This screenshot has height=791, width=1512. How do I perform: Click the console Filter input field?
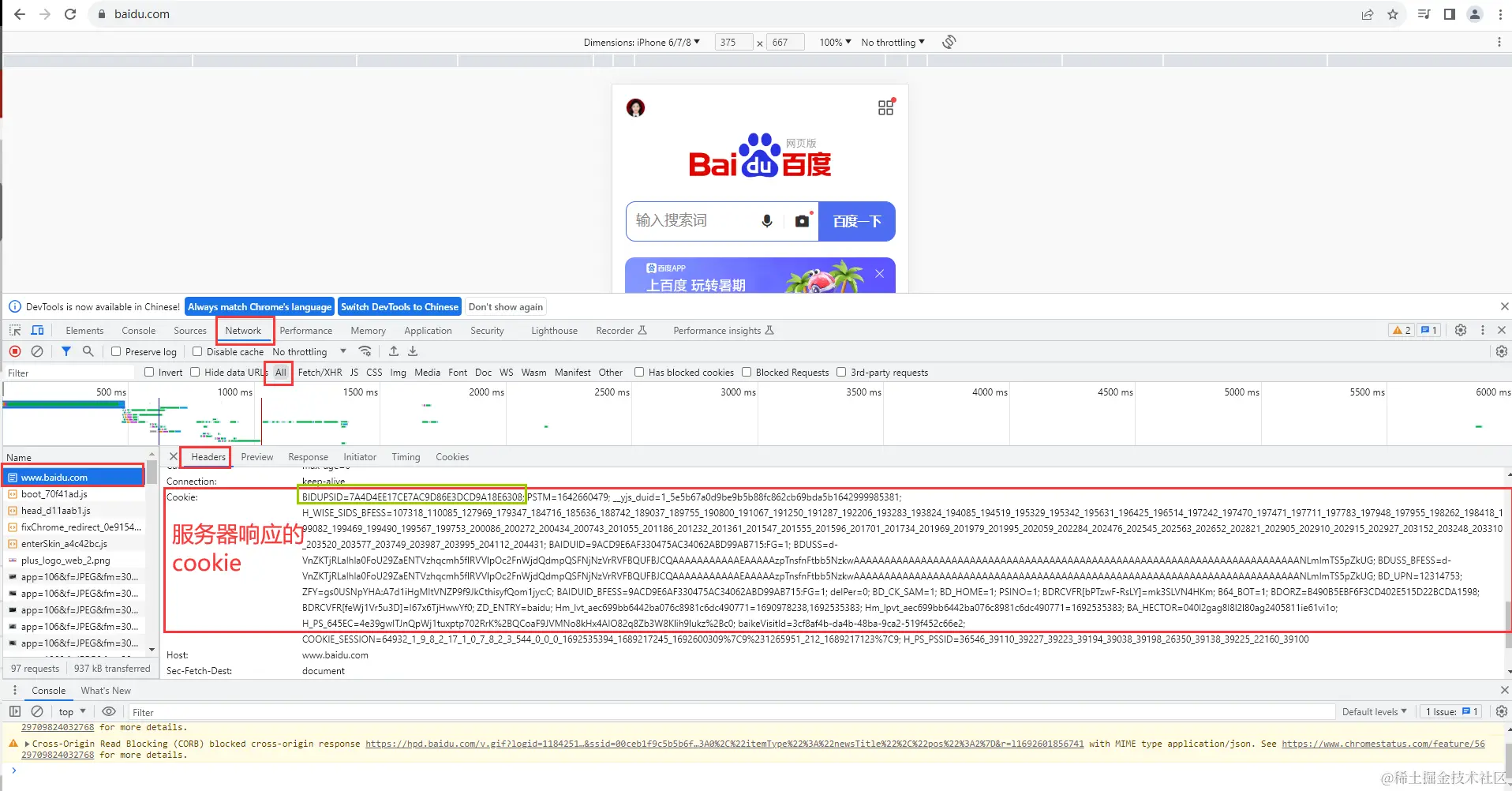click(730, 711)
